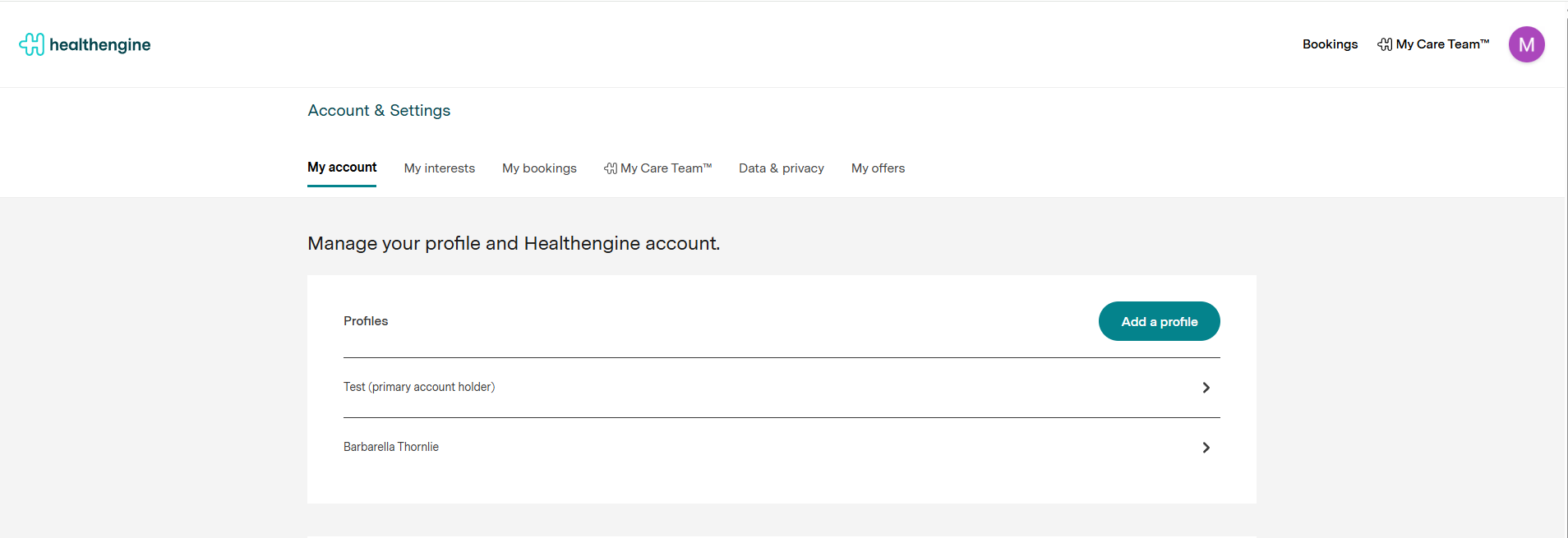Open the Data & privacy tab
The width and height of the screenshot is (1568, 538).
click(781, 168)
